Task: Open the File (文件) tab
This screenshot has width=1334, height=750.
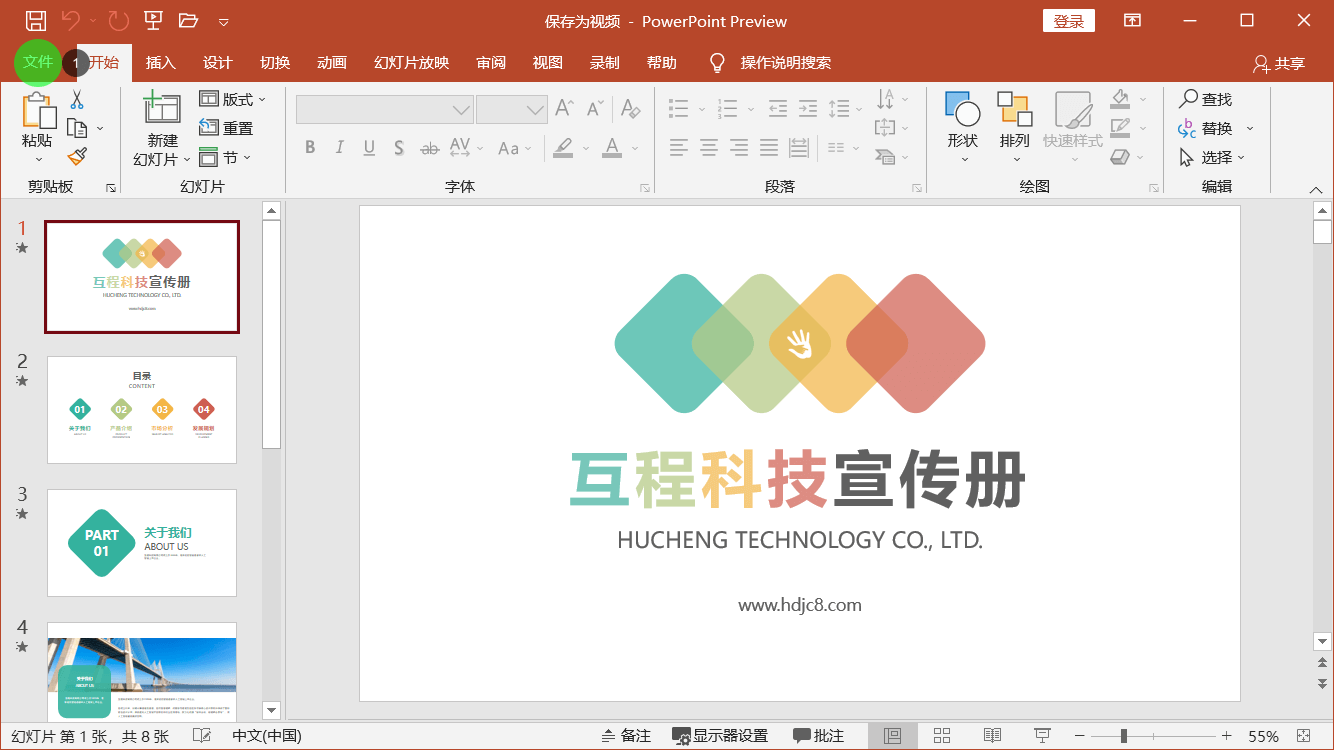Action: [x=38, y=62]
